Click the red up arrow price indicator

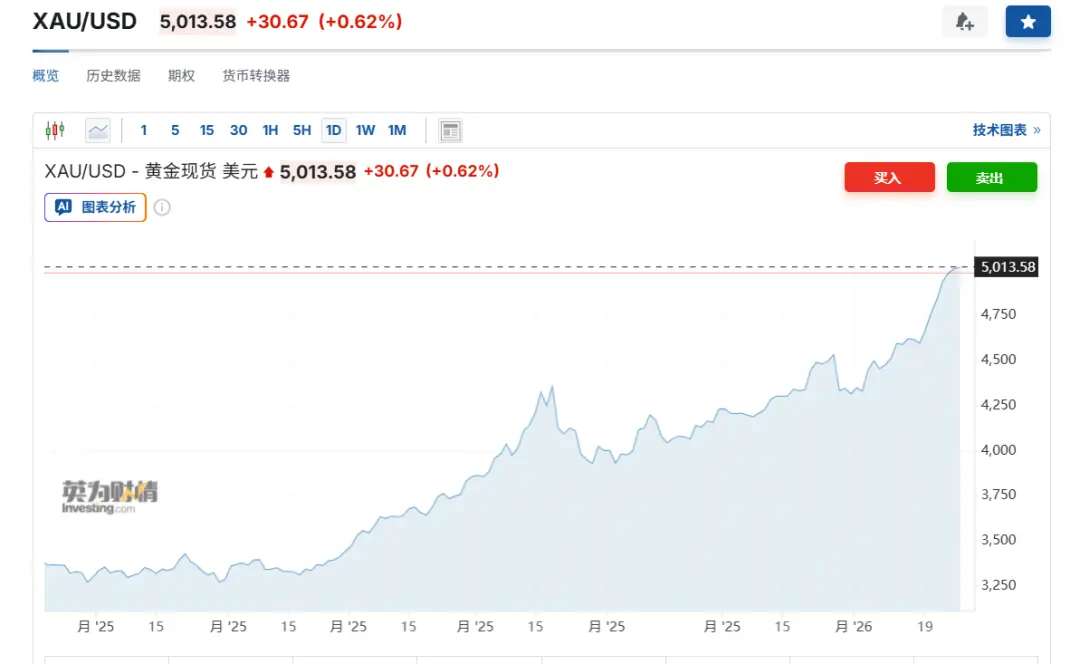(x=268, y=172)
